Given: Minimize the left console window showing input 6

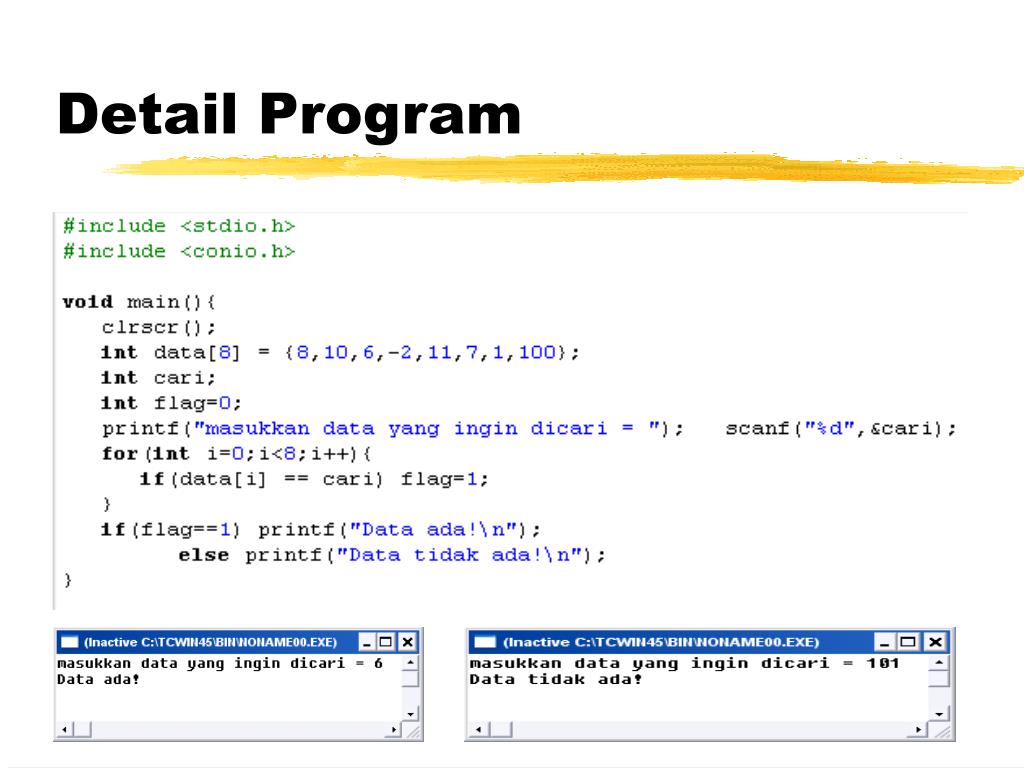Looking at the screenshot, I should pyautogui.click(x=367, y=642).
